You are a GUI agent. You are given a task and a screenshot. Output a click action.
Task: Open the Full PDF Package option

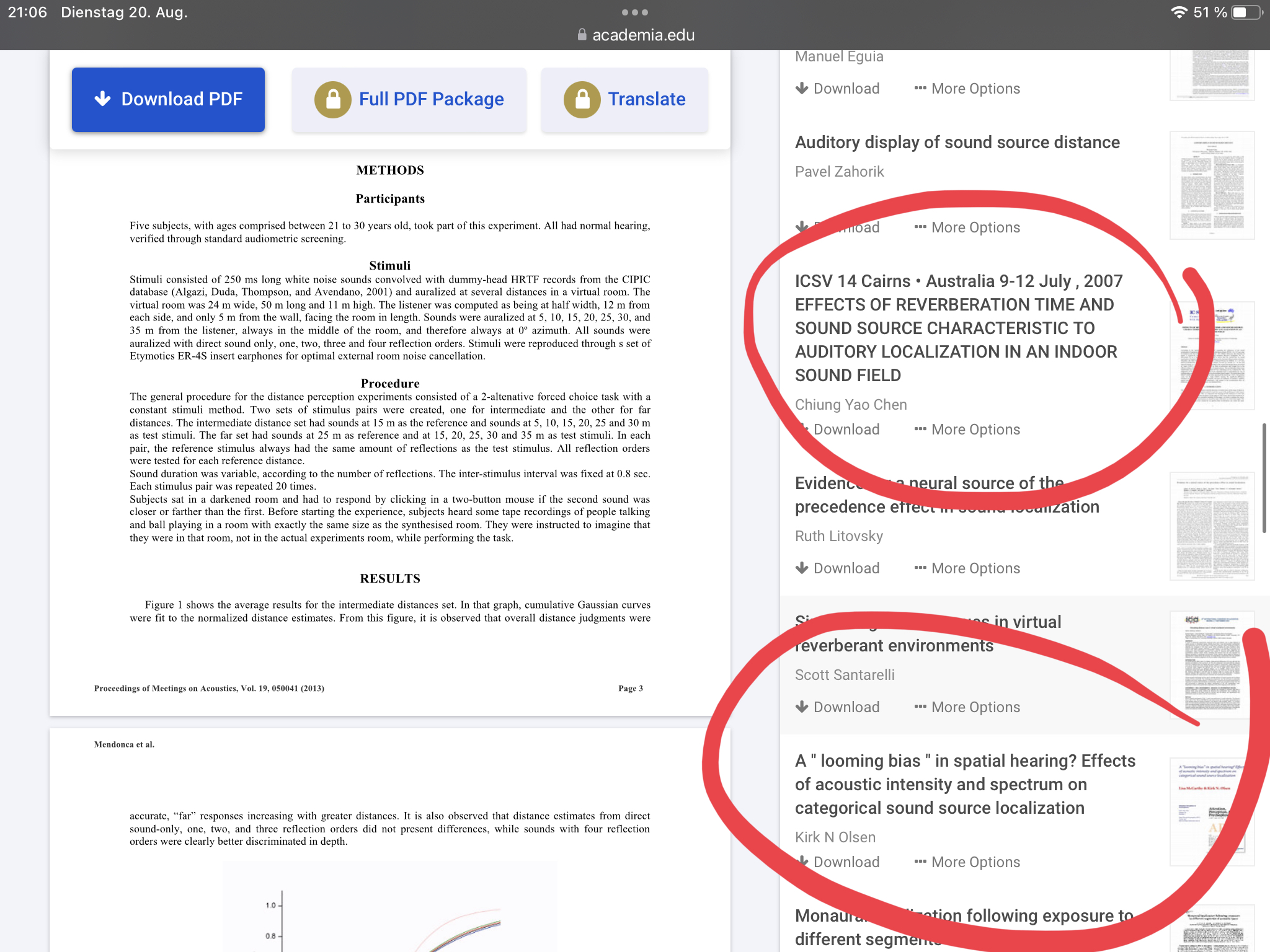pos(409,99)
